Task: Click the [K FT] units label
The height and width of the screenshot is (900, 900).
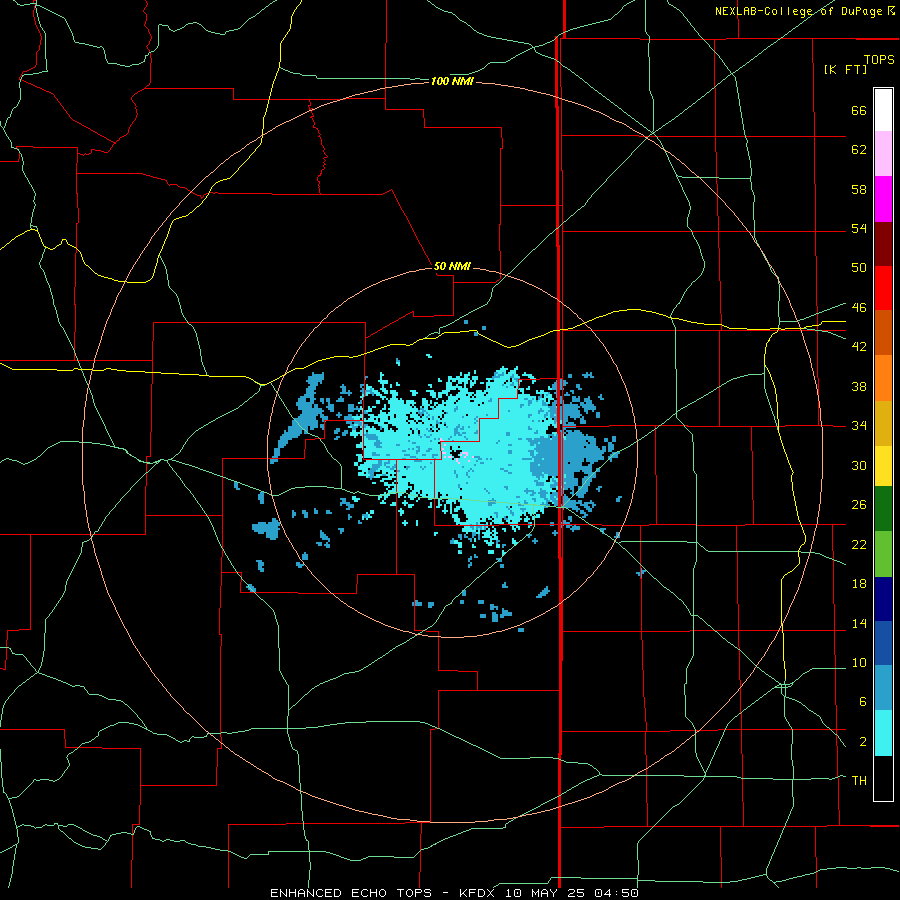Action: coord(845,69)
